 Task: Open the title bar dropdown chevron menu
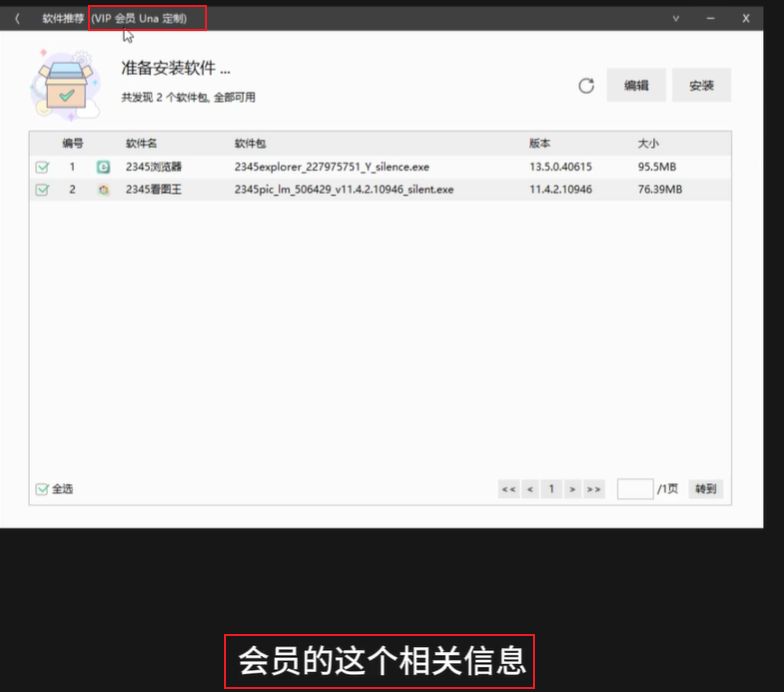[676, 19]
